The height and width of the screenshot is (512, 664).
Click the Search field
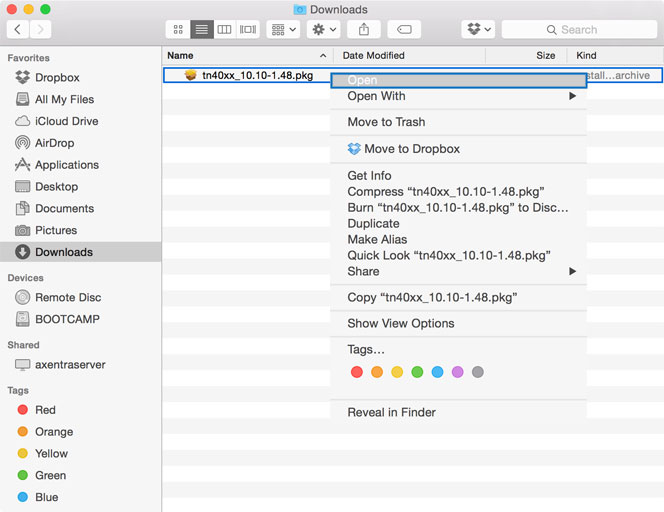578,30
